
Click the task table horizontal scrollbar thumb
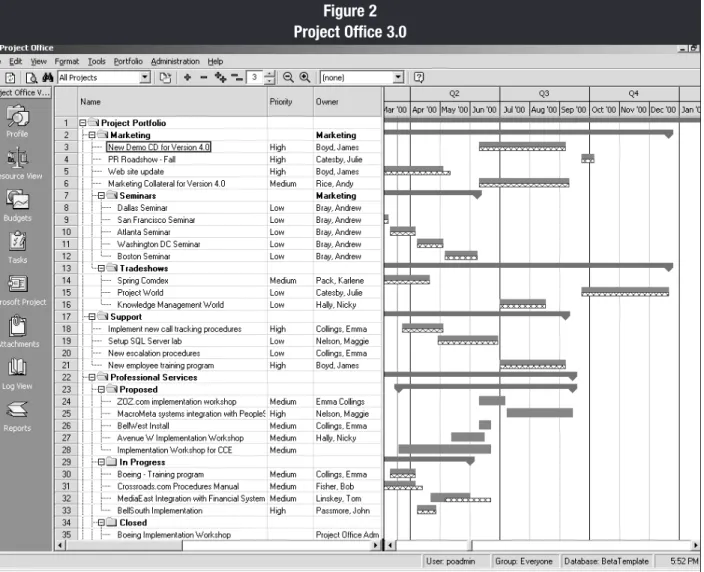pos(124,546)
